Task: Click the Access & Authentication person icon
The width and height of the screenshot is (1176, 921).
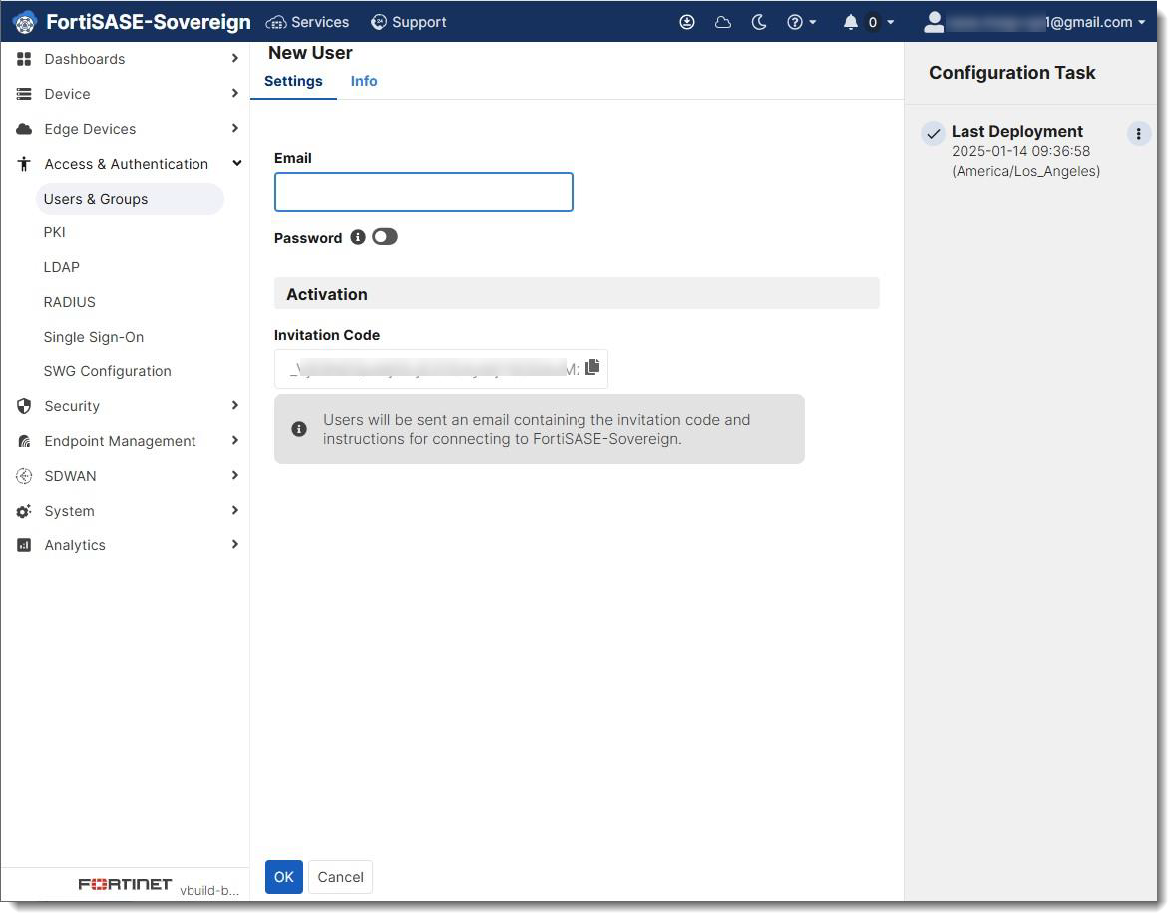Action: tap(24, 164)
